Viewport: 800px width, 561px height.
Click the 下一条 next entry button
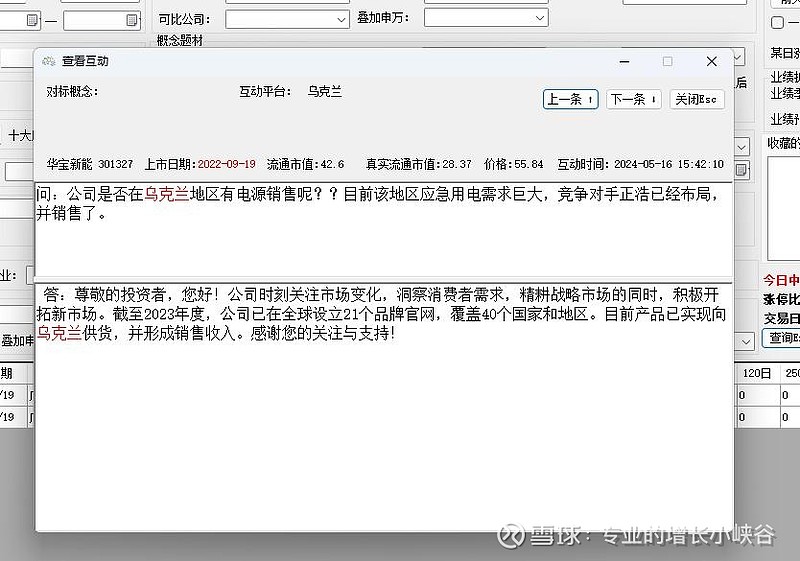[x=634, y=99]
